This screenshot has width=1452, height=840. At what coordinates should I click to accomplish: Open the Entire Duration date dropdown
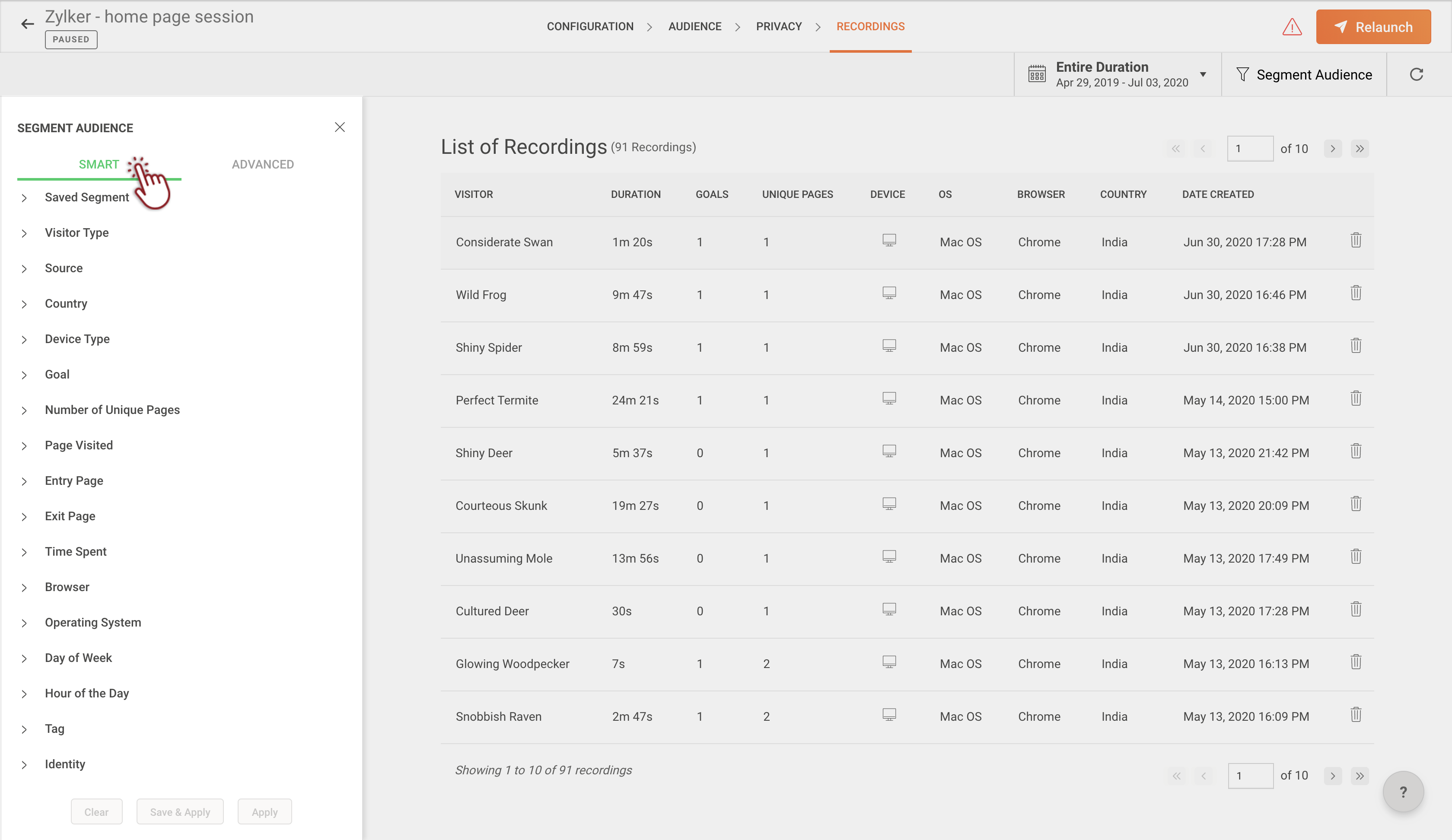tap(1203, 74)
